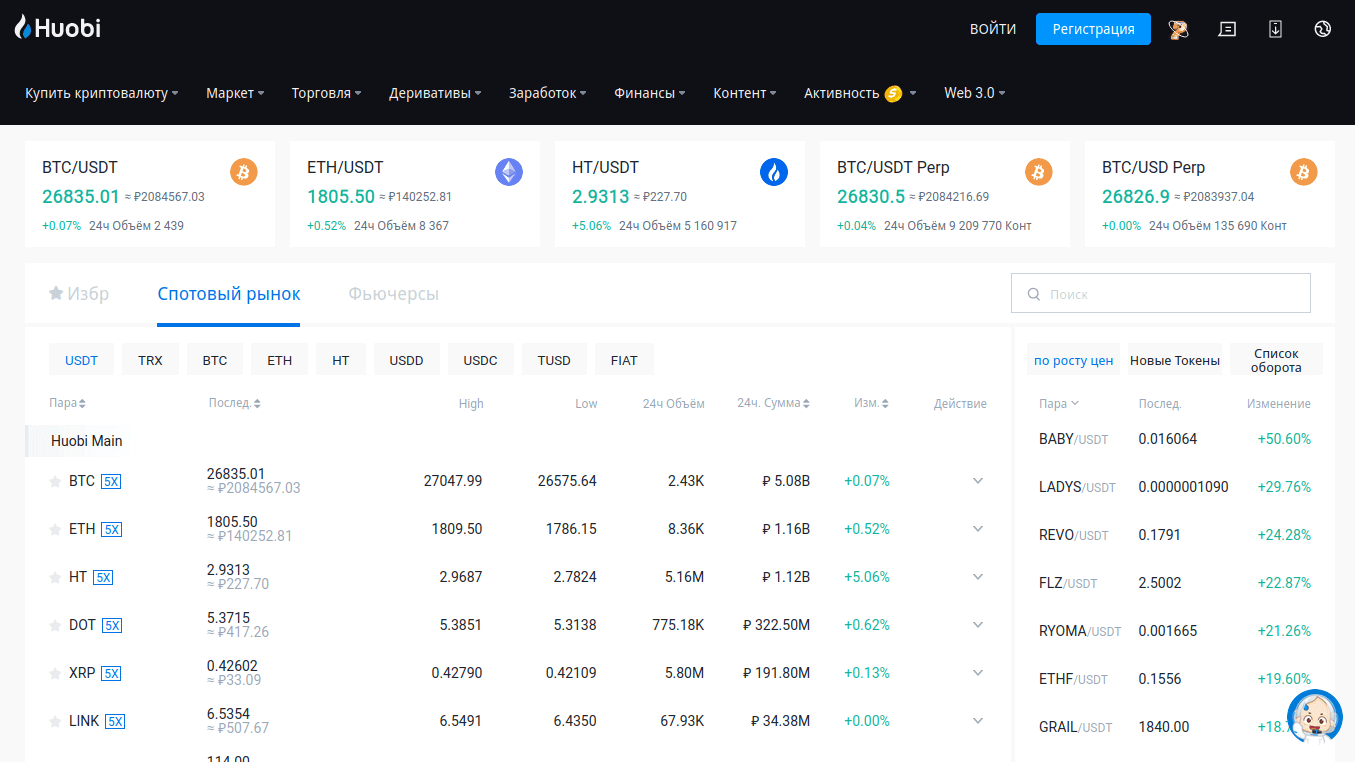Click the ВОЙТИ login link
Image resolution: width=1355 pixels, height=762 pixels.
pyautogui.click(x=993, y=29)
